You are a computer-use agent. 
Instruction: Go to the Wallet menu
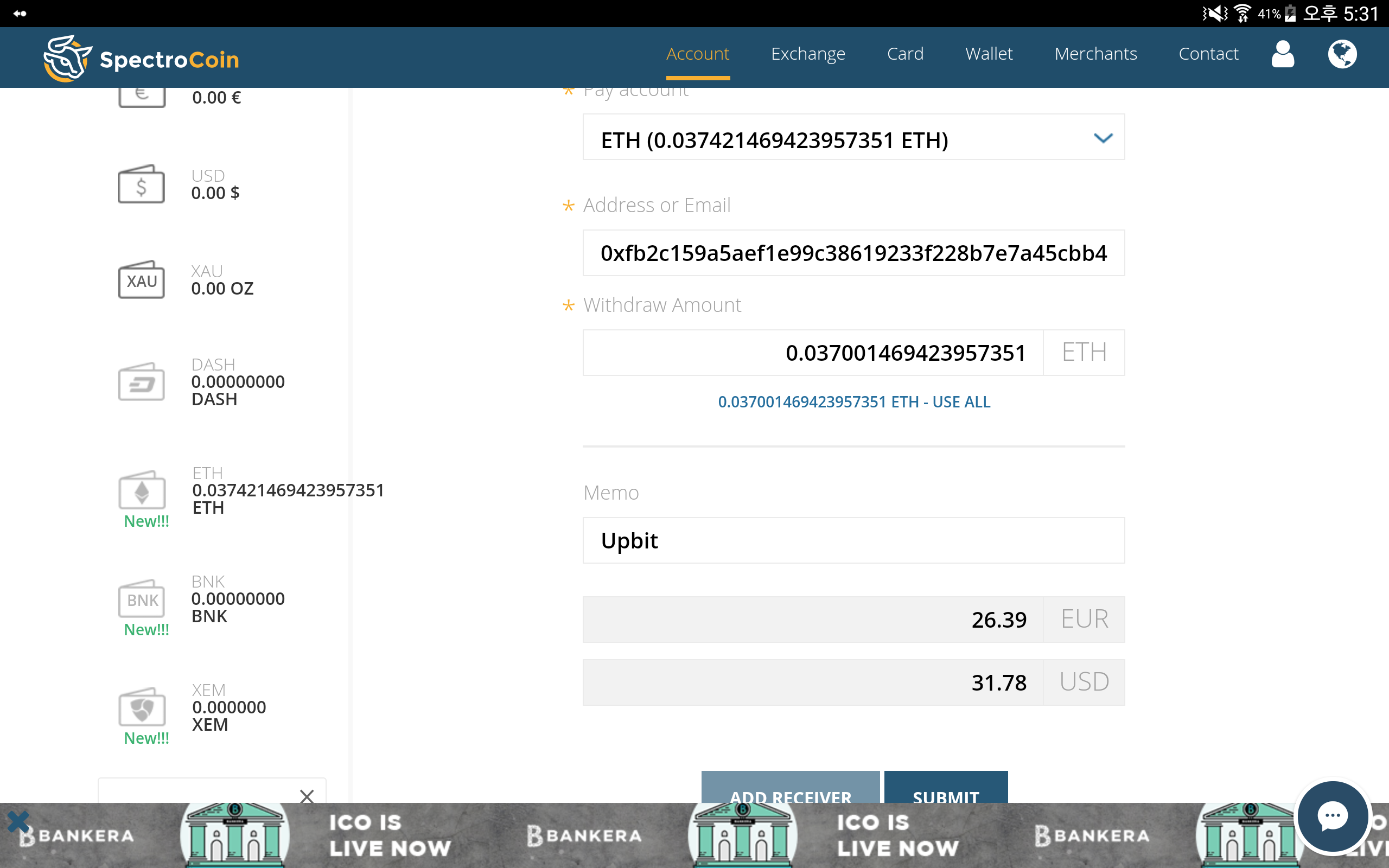pos(989,54)
